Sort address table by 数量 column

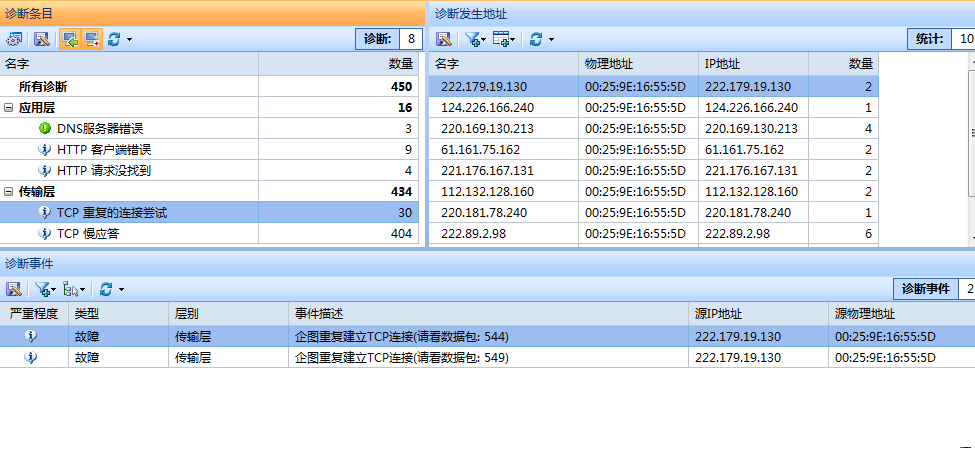click(844, 63)
